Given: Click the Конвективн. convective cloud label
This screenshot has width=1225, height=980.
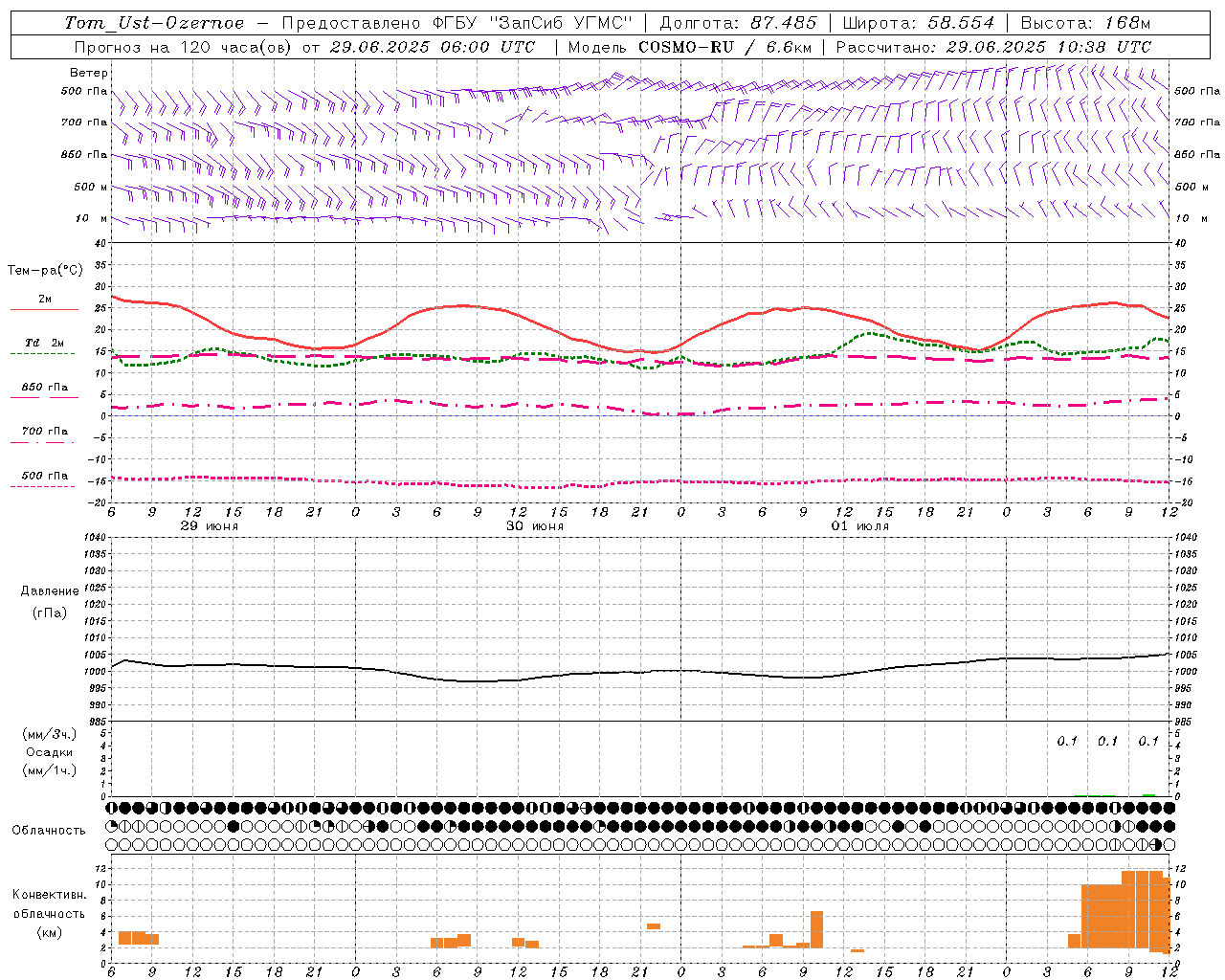Looking at the screenshot, I should (x=50, y=895).
